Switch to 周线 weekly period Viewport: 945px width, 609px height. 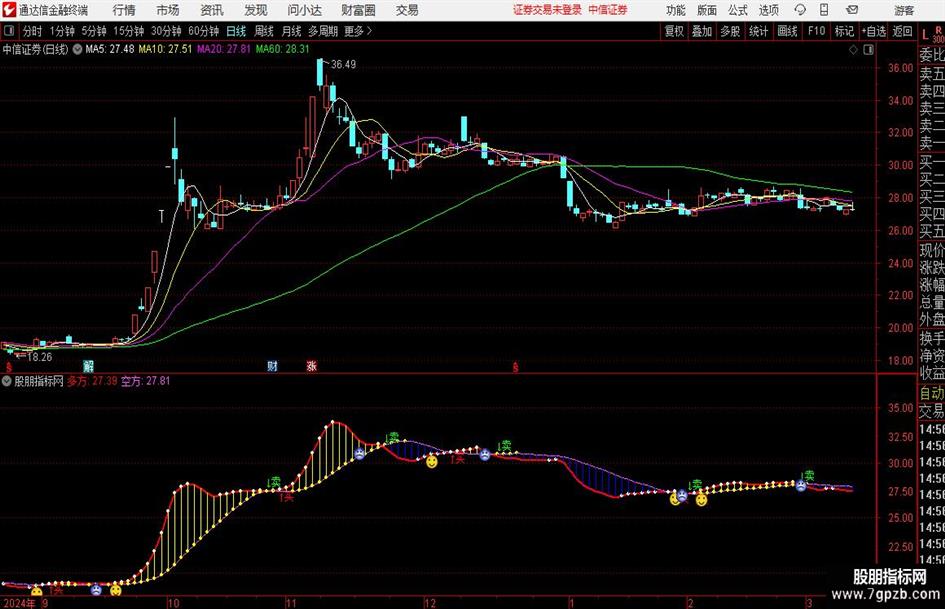[263, 31]
